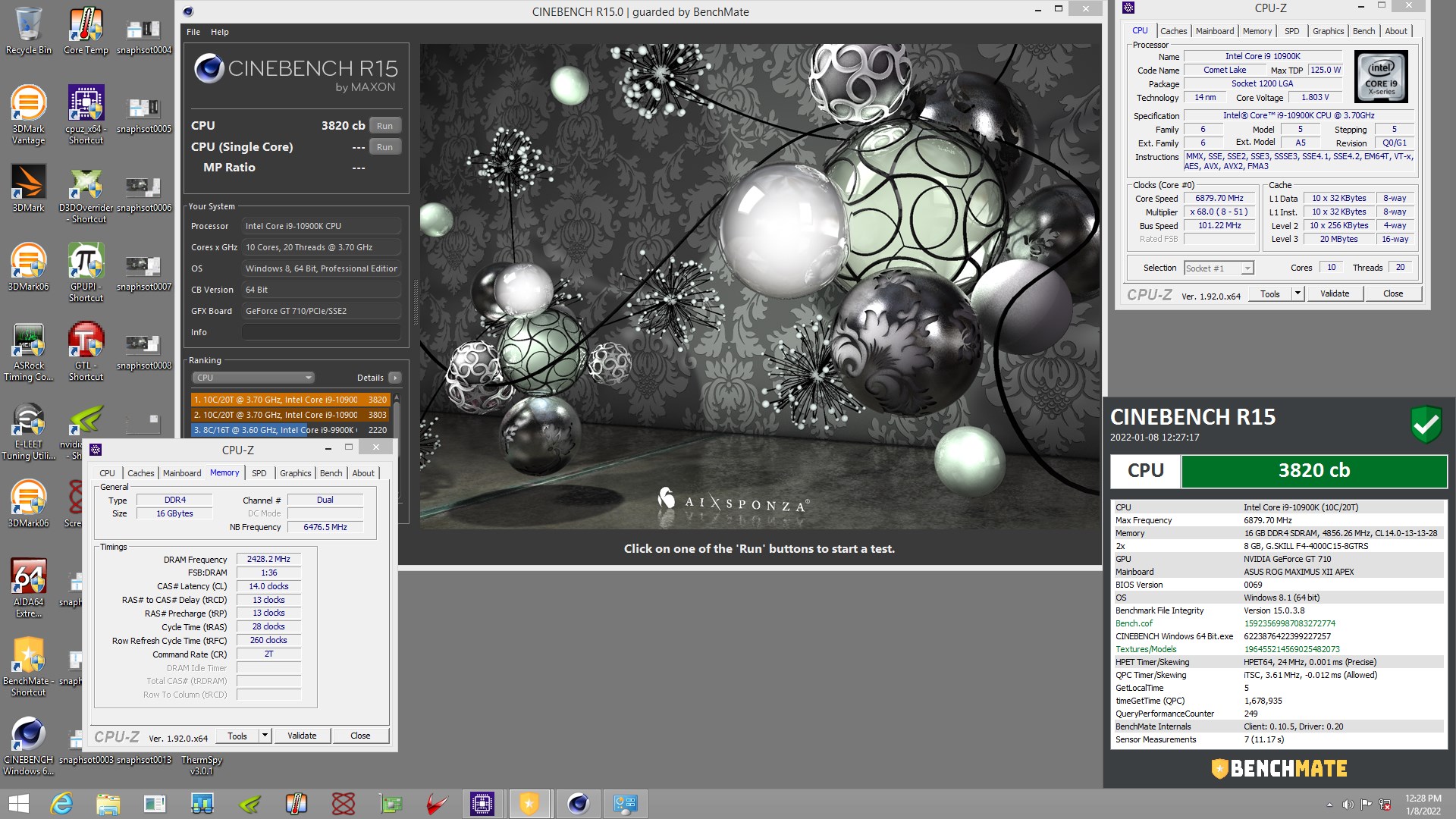This screenshot has width=1456, height=819.
Task: Launch CINEBENCH Windows 64 desktop icon
Action: click(28, 746)
